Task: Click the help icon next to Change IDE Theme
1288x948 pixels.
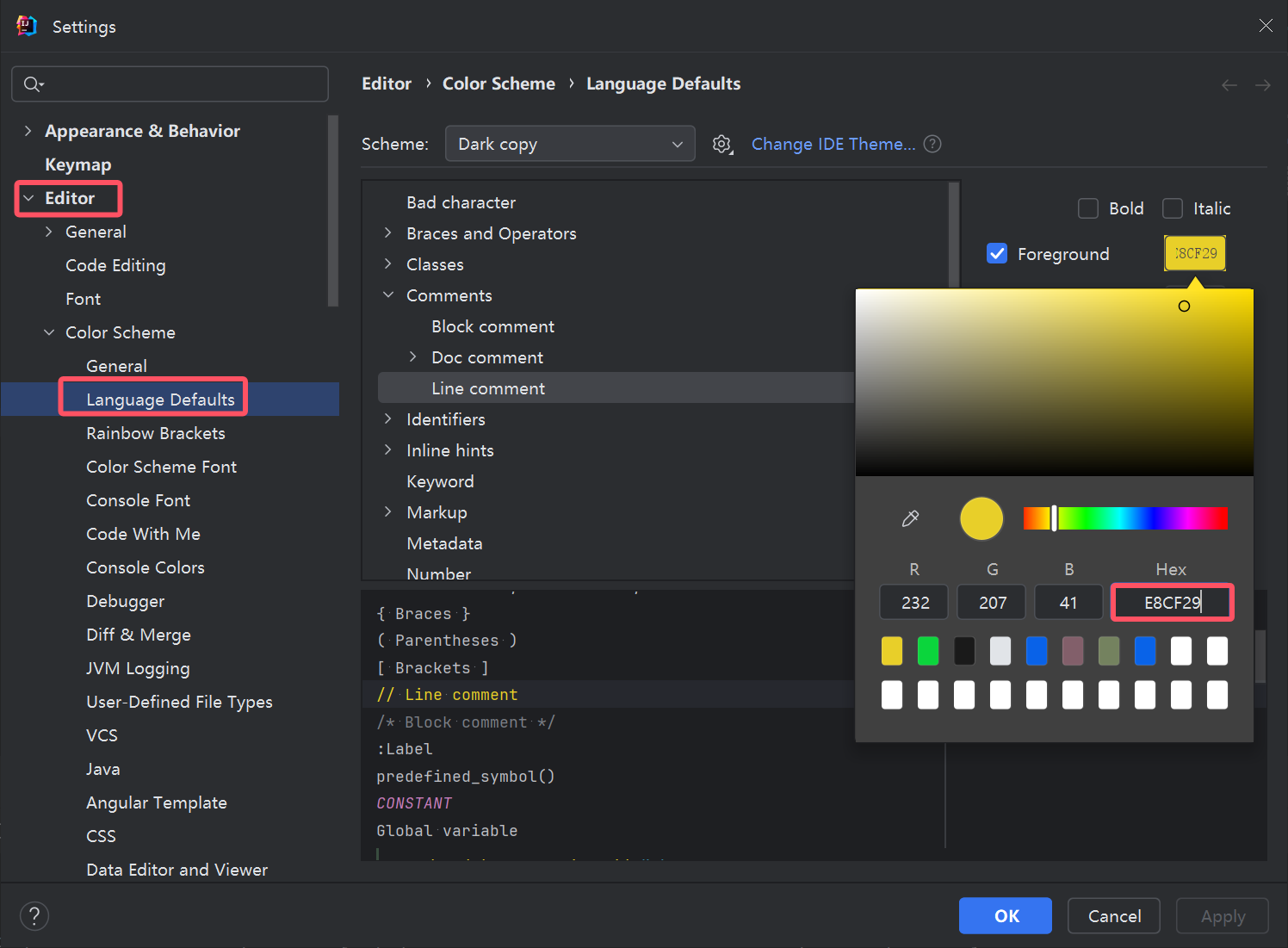Action: click(x=932, y=144)
